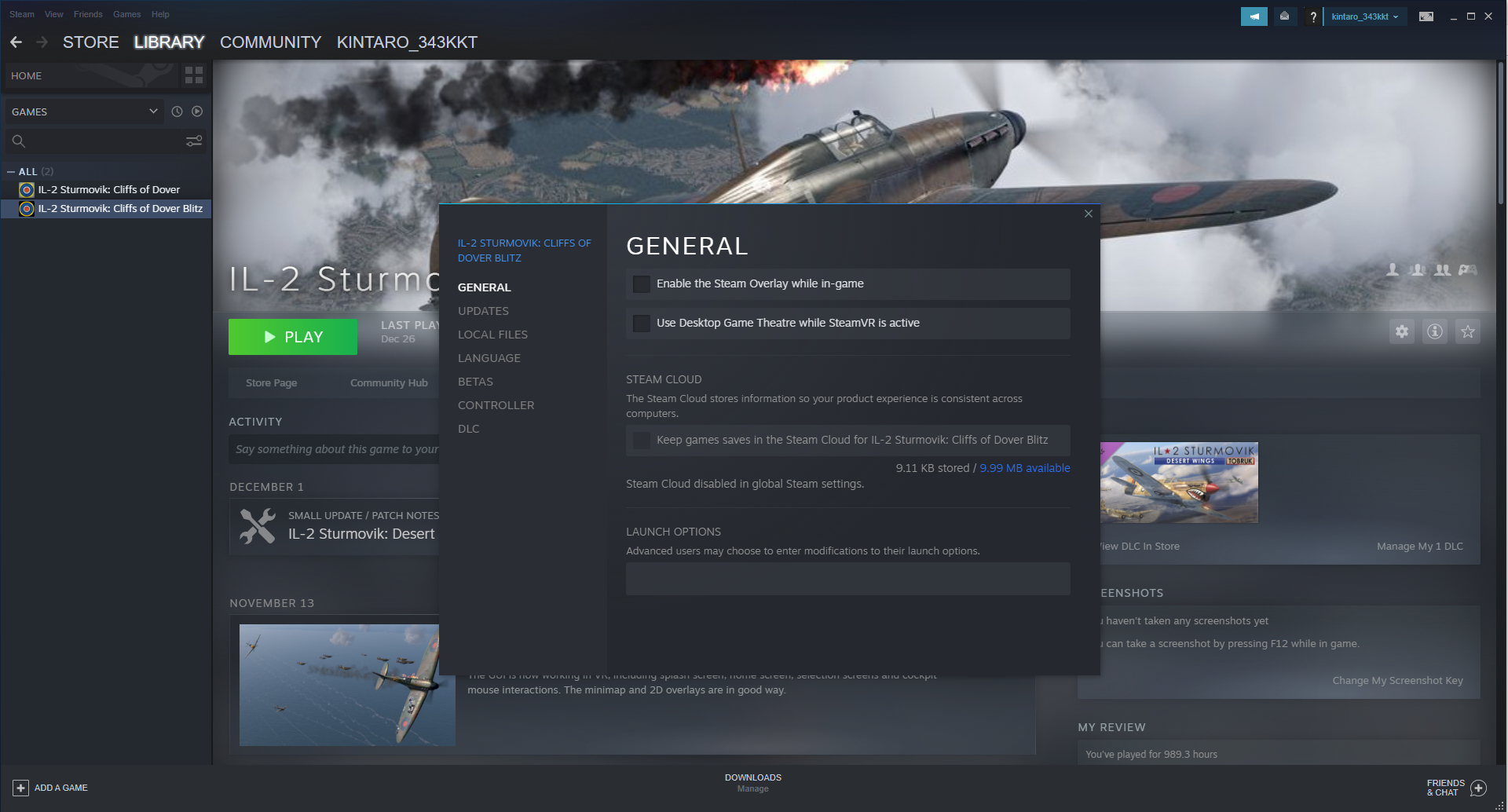The image size is (1508, 812).
Task: Open the announcements megaphone icon
Action: 1254,16
